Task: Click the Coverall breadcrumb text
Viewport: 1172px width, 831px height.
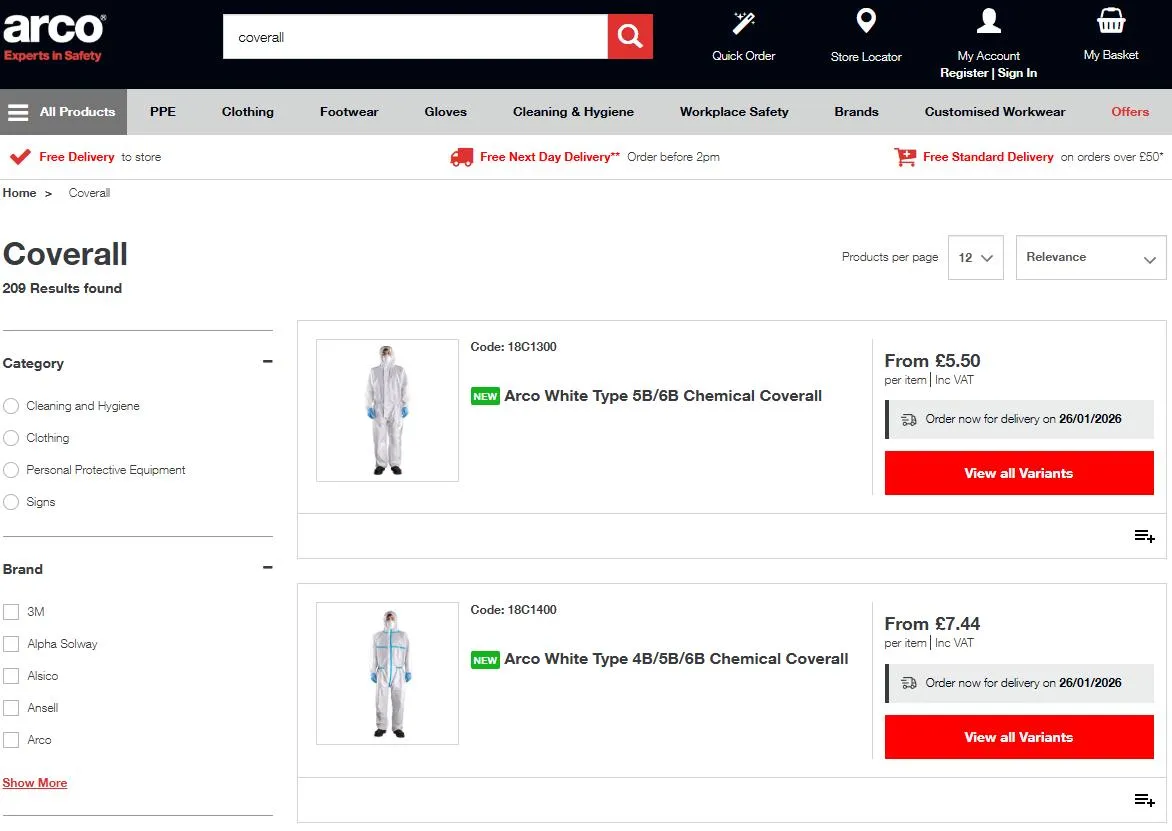Action: tap(90, 193)
